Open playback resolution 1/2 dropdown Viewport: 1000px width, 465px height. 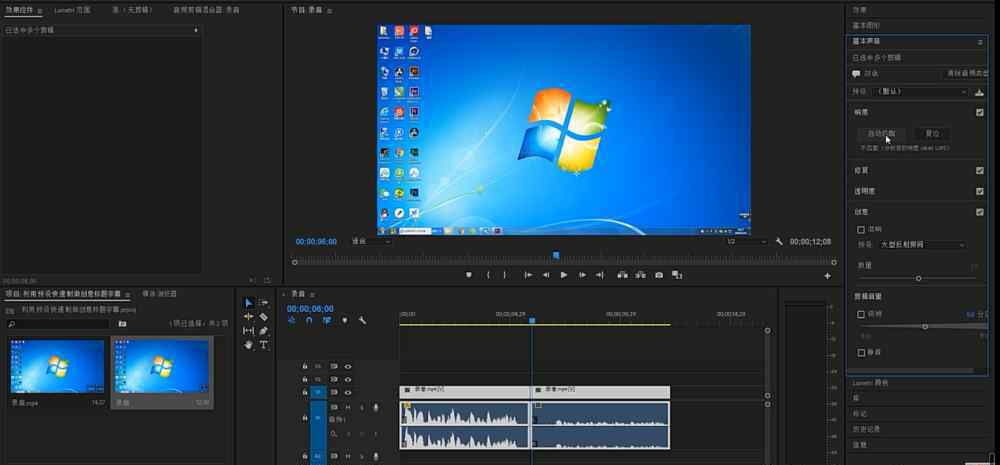(746, 242)
